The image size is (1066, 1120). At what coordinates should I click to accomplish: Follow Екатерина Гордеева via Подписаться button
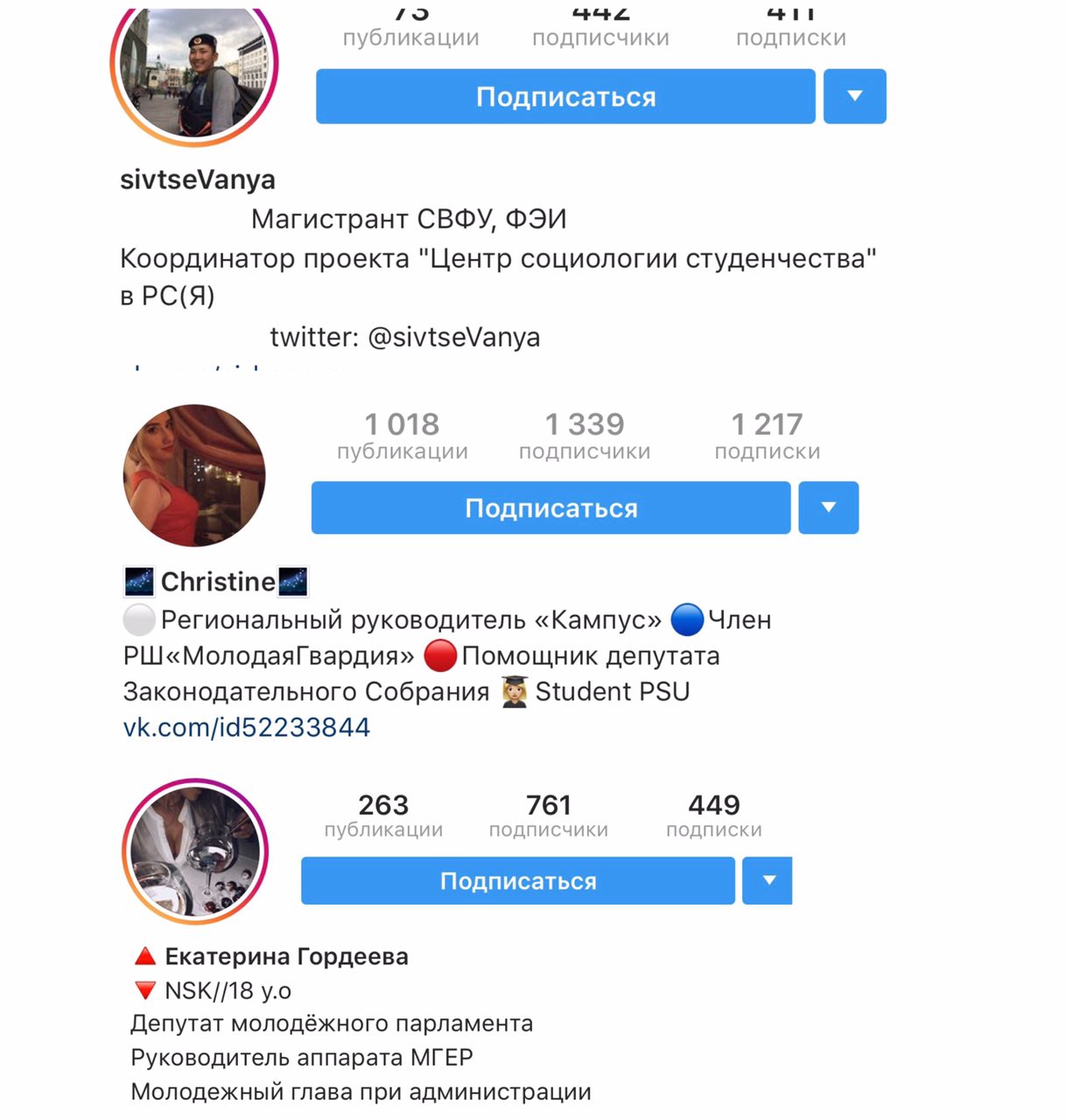(518, 880)
